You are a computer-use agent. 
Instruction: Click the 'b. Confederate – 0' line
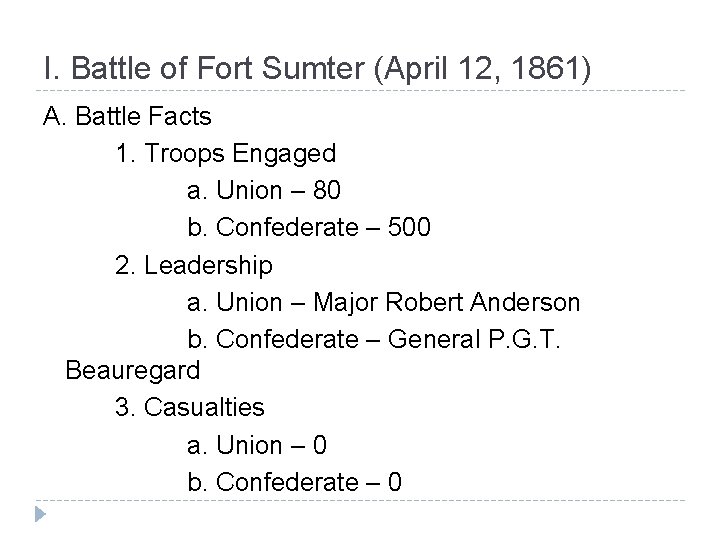294,482
